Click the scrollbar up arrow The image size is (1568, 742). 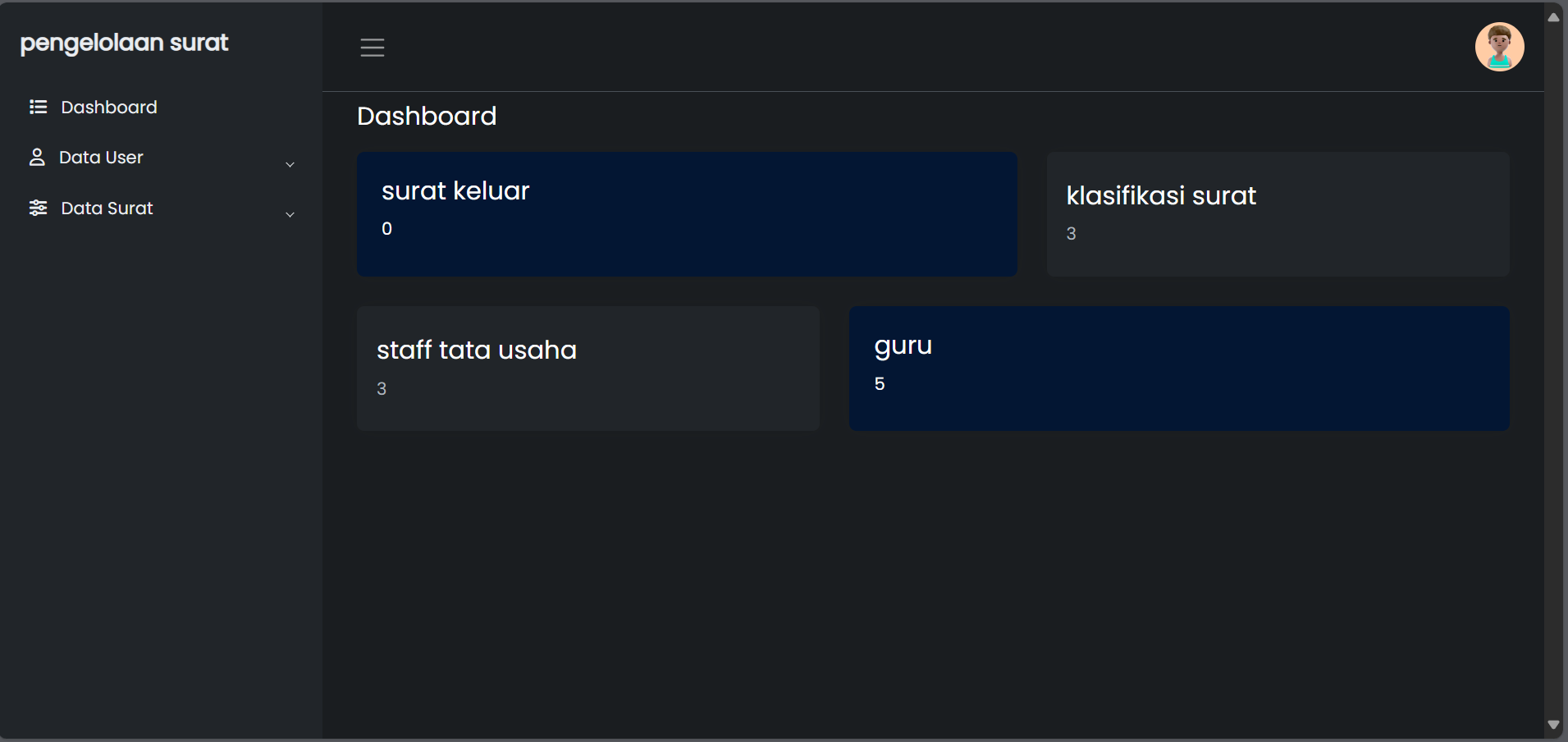point(1553,17)
